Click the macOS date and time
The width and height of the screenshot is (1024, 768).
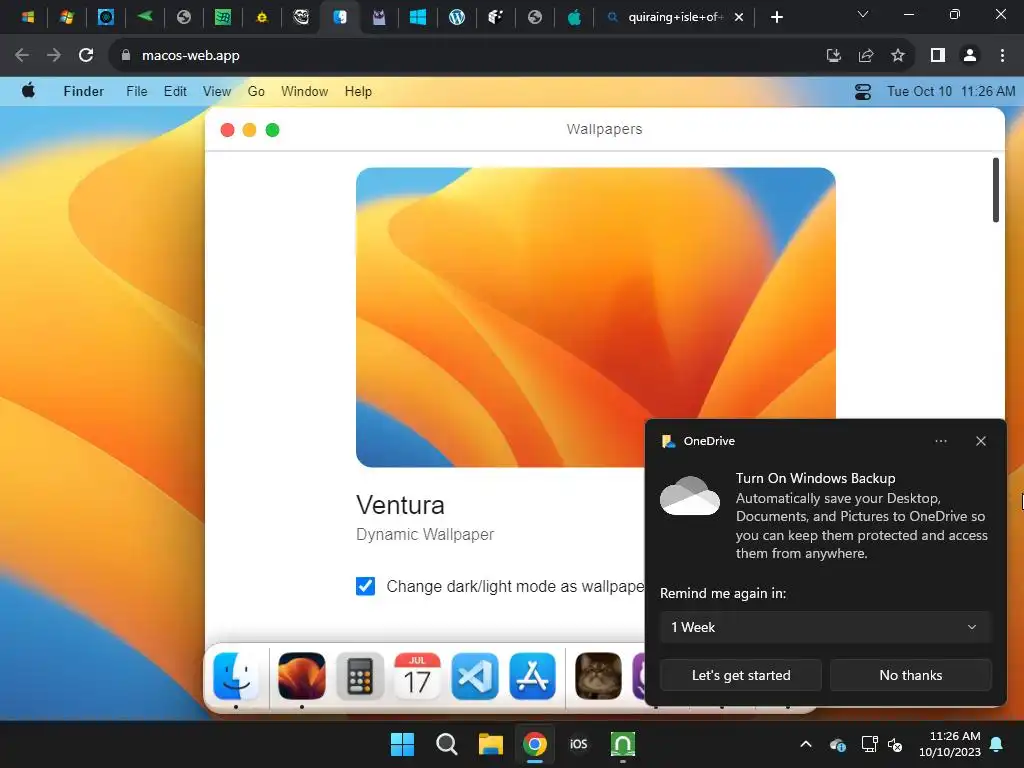pos(951,91)
